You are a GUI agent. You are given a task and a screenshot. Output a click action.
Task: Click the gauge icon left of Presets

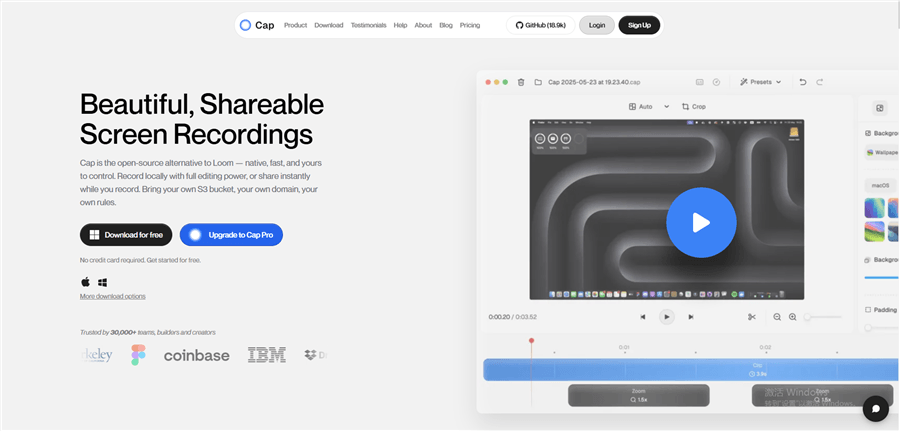[716, 82]
